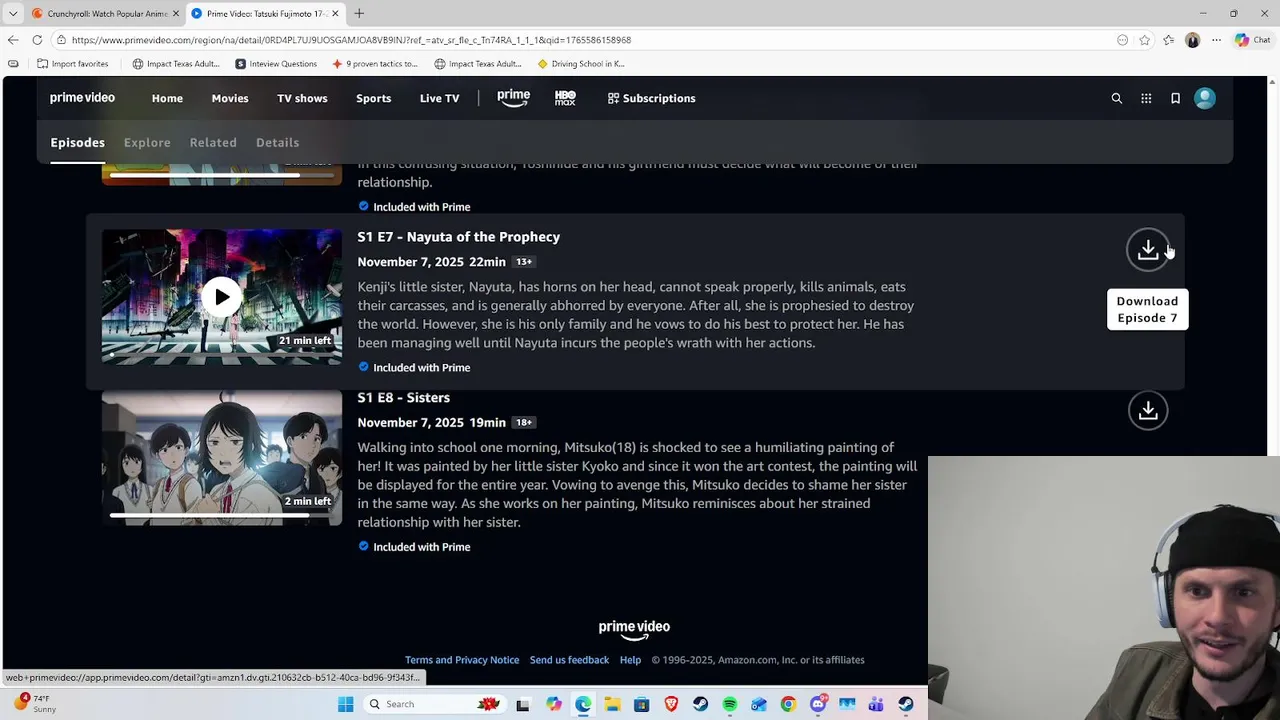Open Movies in Prime navigation
The width and height of the screenshot is (1280, 720).
click(230, 98)
